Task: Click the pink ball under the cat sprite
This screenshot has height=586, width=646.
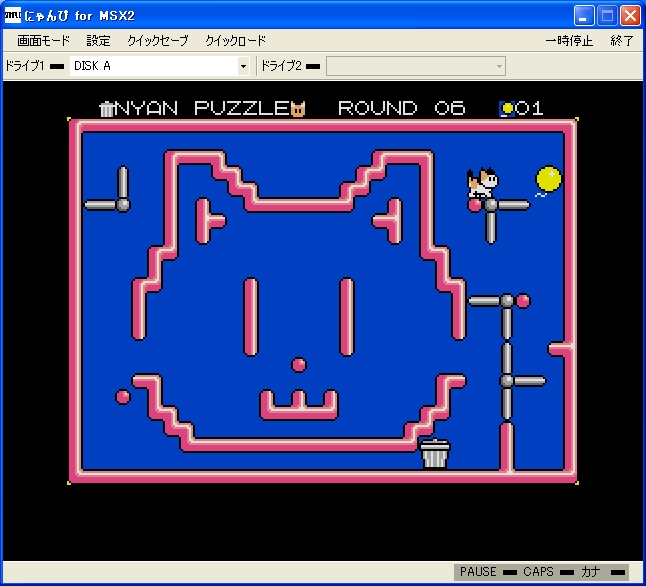Action: click(475, 205)
